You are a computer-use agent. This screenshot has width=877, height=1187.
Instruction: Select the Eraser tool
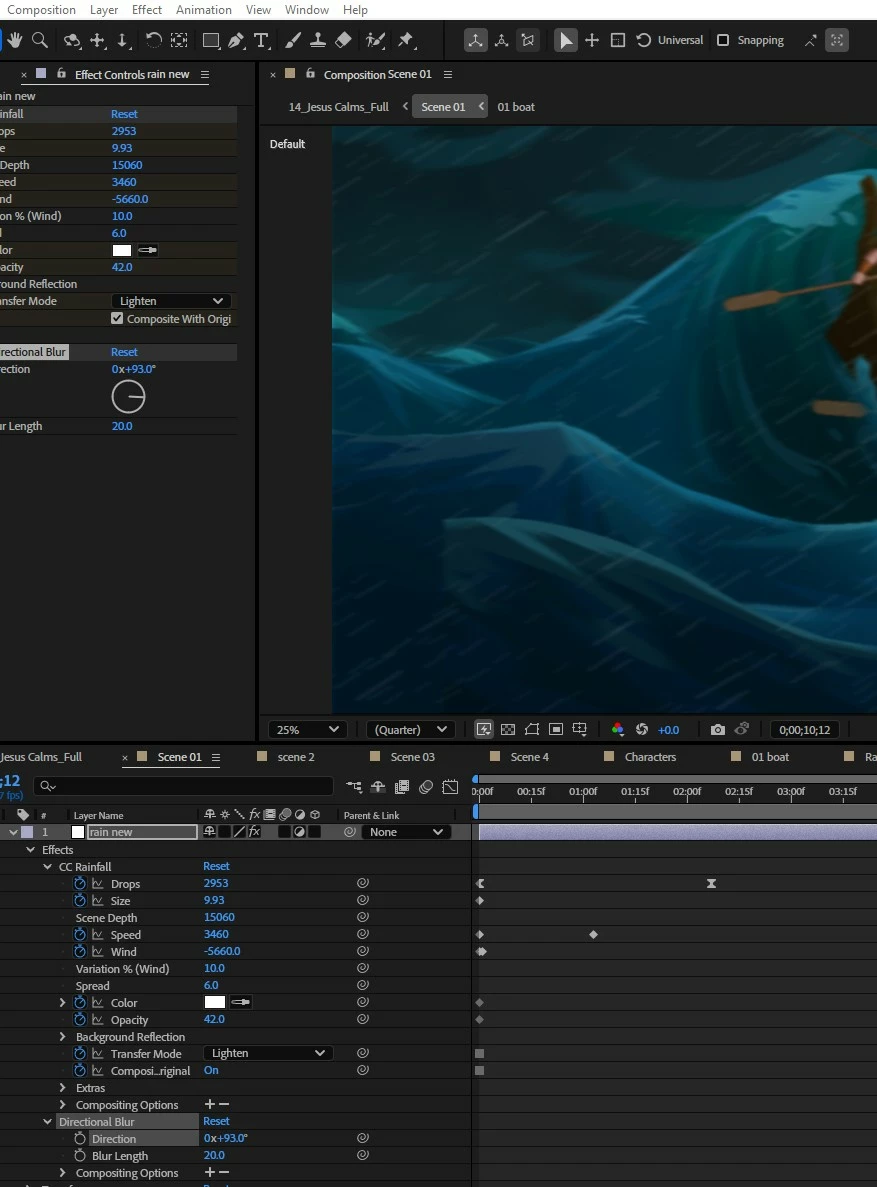(x=343, y=40)
